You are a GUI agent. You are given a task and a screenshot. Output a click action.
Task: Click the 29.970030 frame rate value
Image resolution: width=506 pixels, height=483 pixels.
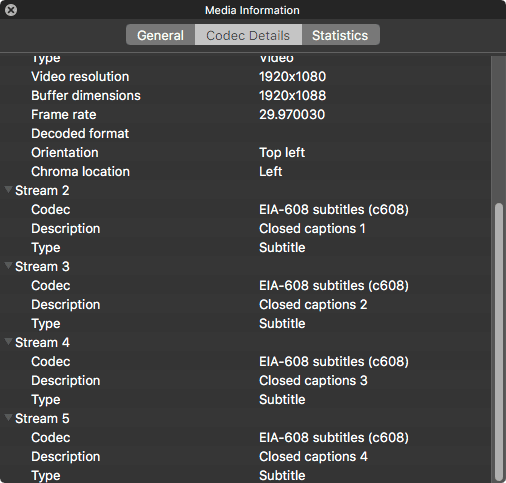[x=292, y=115]
